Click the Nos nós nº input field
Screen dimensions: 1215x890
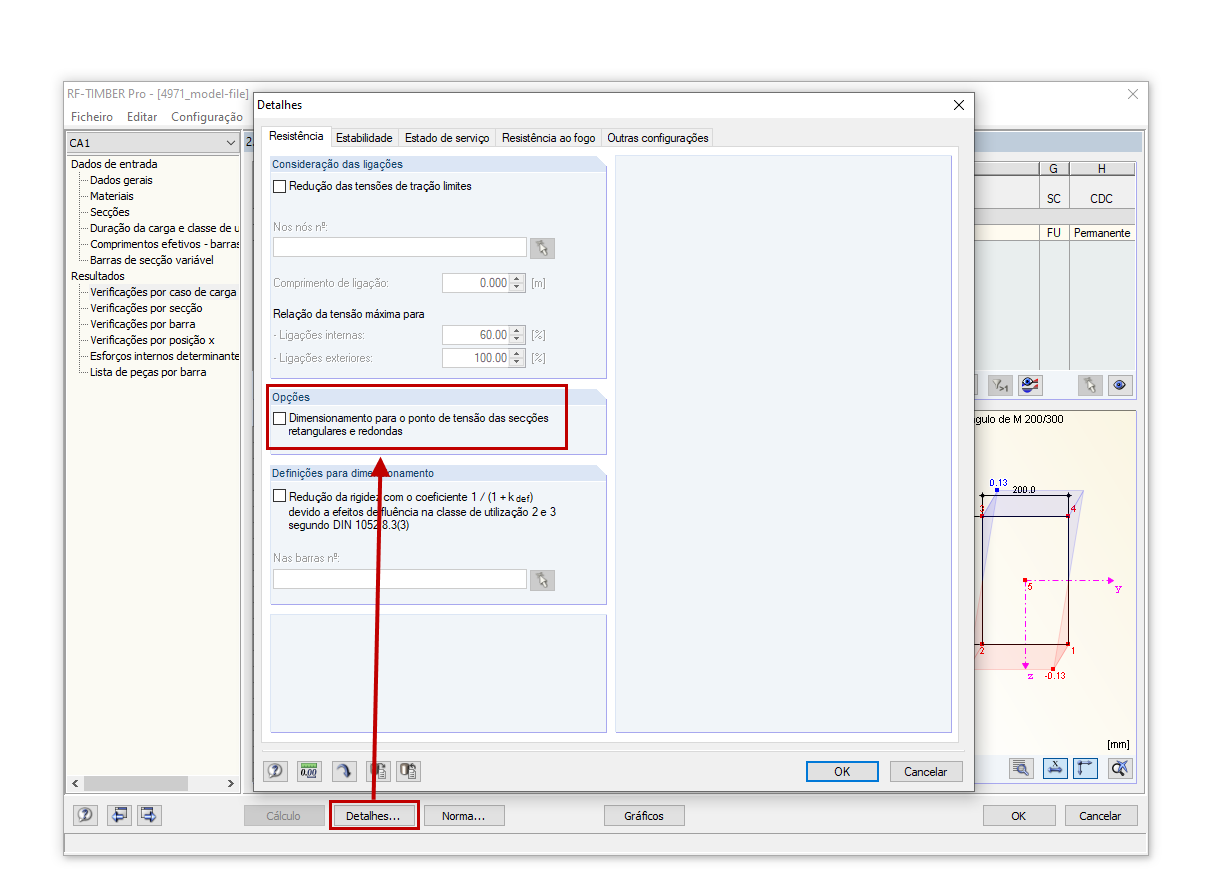pos(400,247)
